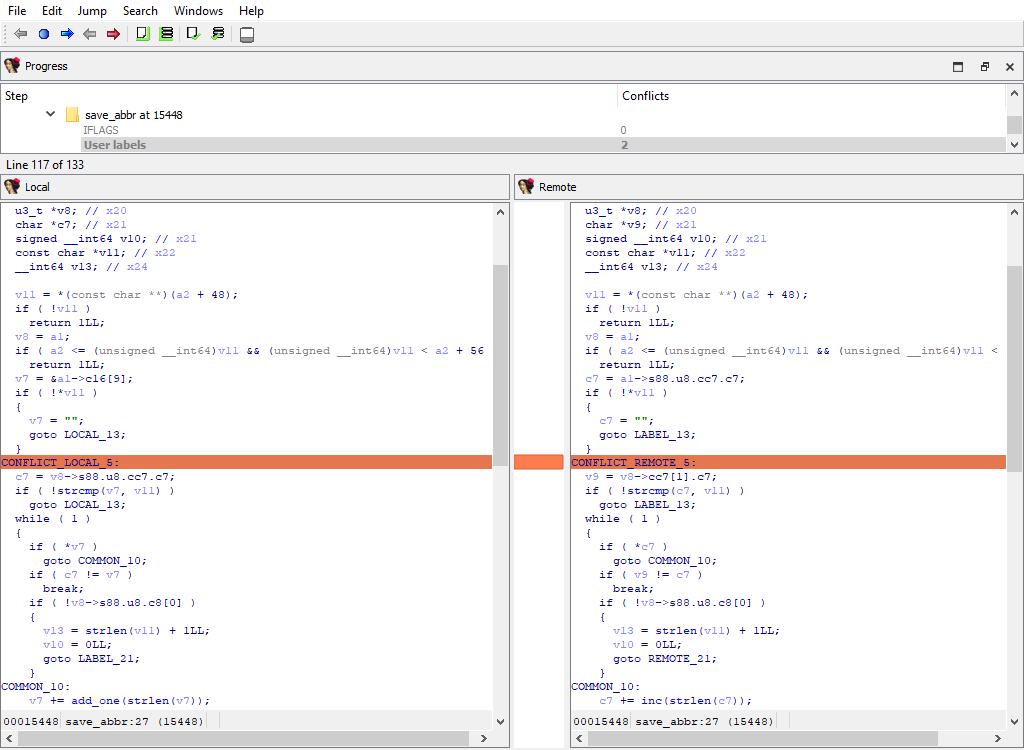Select the User labels step row

[x=114, y=145]
